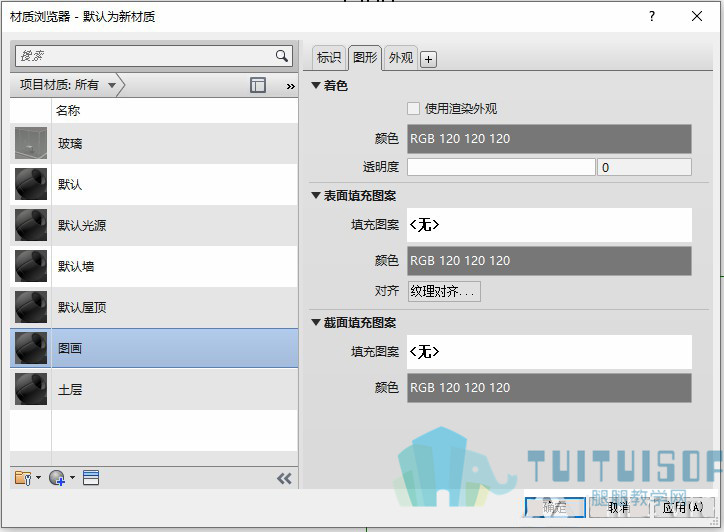Click the transparency value field showing 0
Image resolution: width=724 pixels, height=532 pixels.
[644, 167]
